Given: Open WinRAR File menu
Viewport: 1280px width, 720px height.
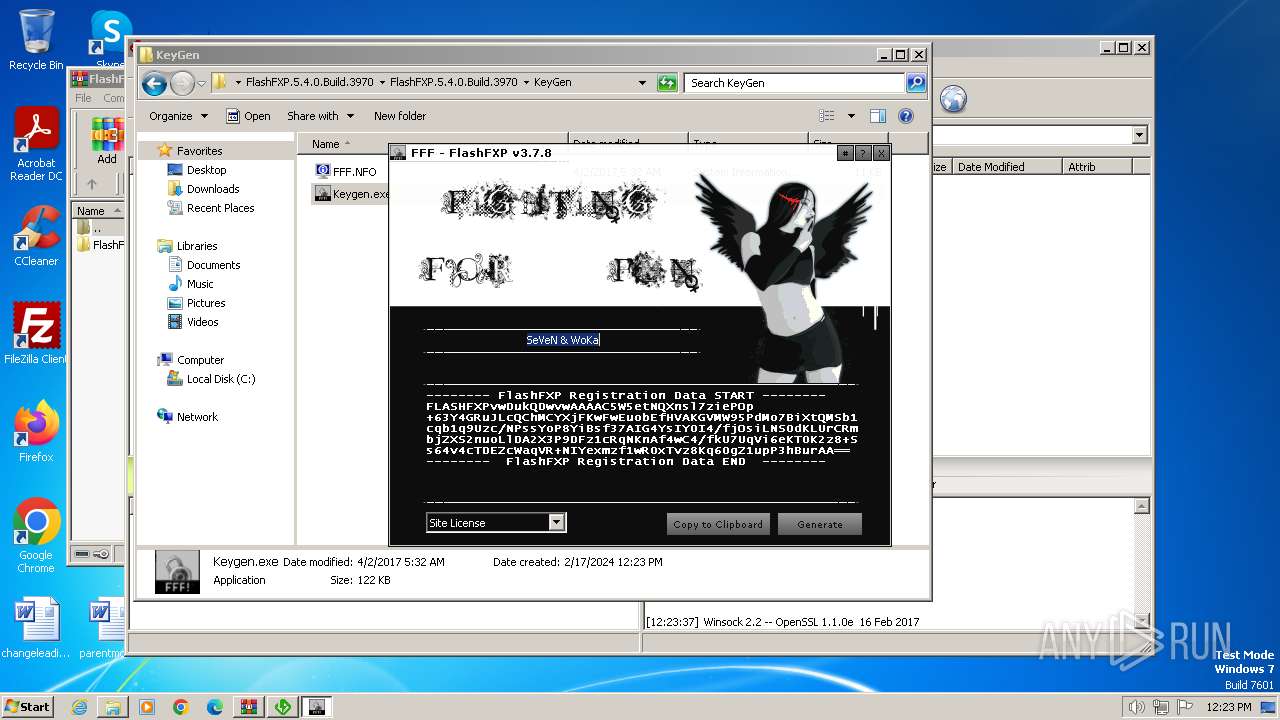Looking at the screenshot, I should (x=83, y=98).
